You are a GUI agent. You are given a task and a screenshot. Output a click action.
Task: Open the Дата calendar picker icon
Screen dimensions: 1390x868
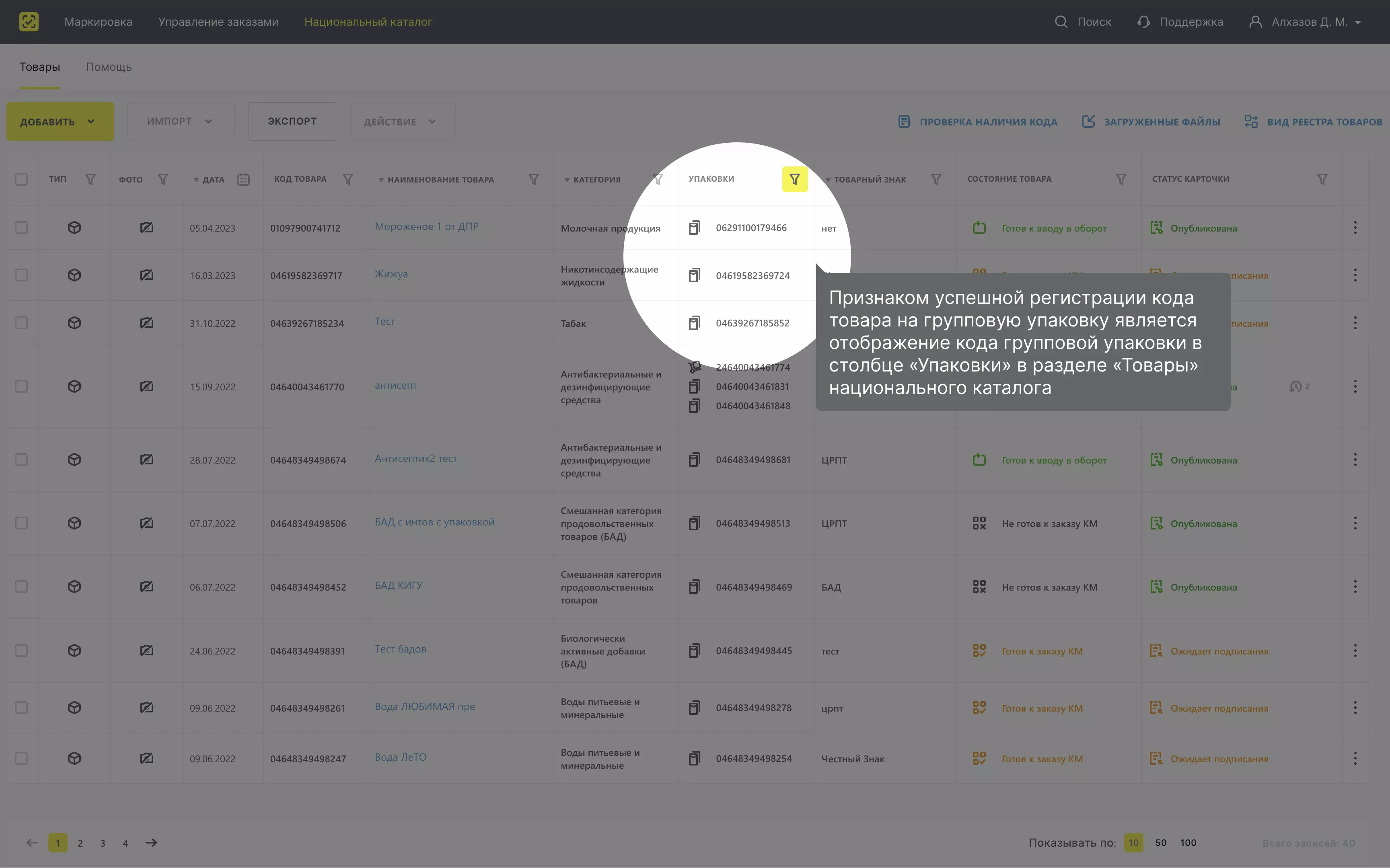pos(243,179)
